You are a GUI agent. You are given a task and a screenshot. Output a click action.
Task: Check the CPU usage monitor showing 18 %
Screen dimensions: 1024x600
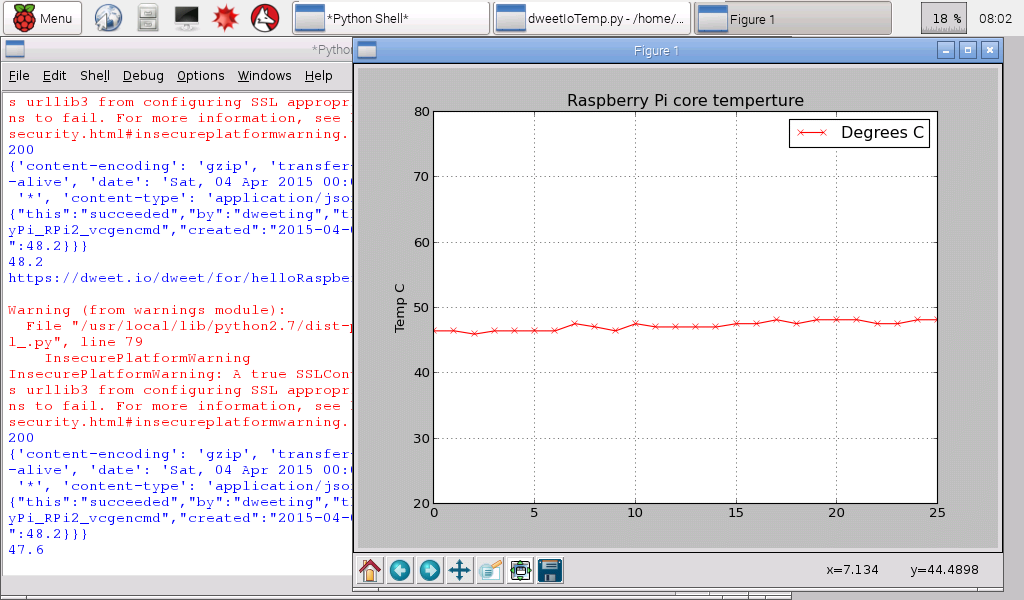(944, 18)
